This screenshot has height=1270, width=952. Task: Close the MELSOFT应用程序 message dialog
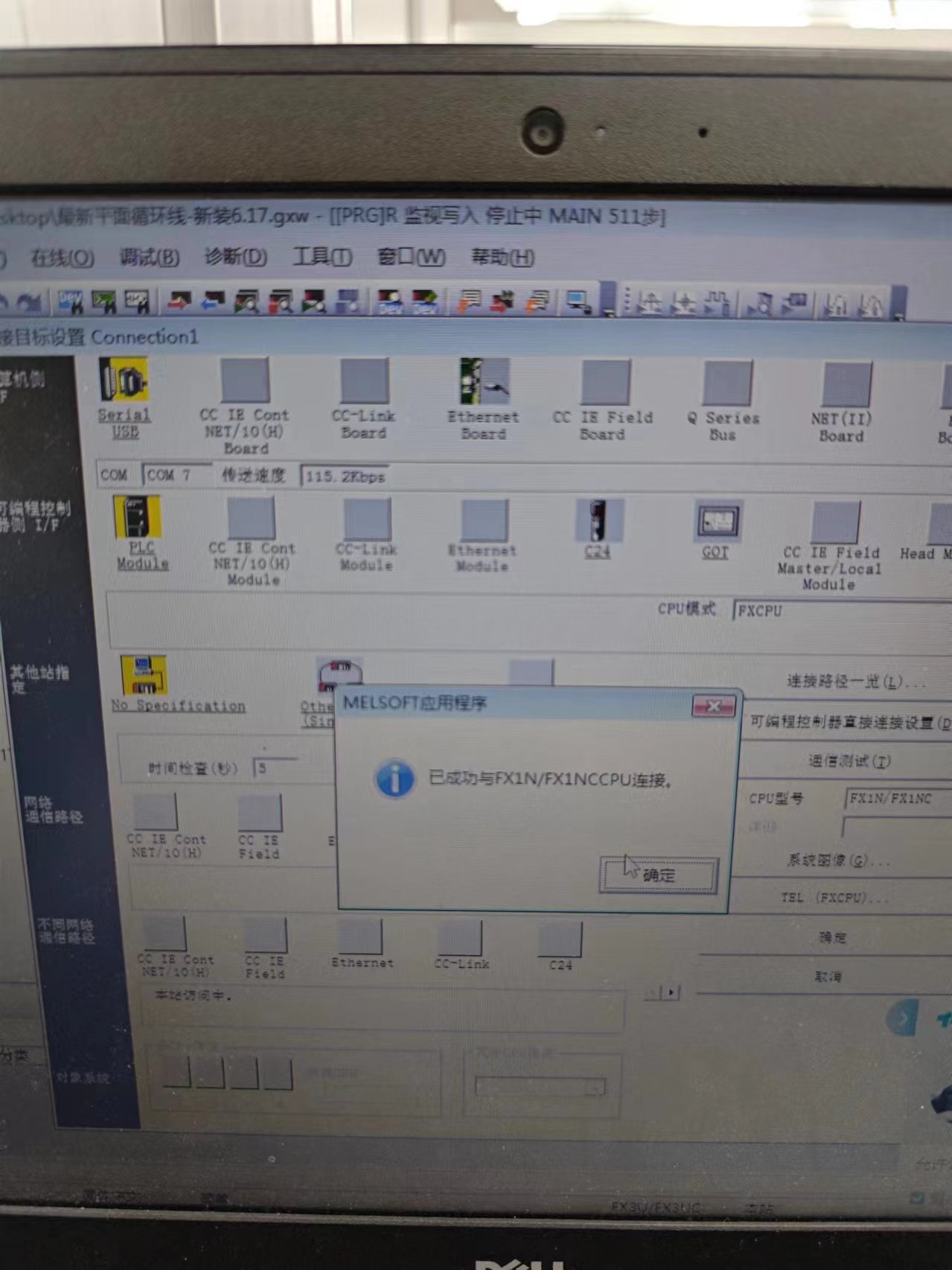pyautogui.click(x=713, y=706)
